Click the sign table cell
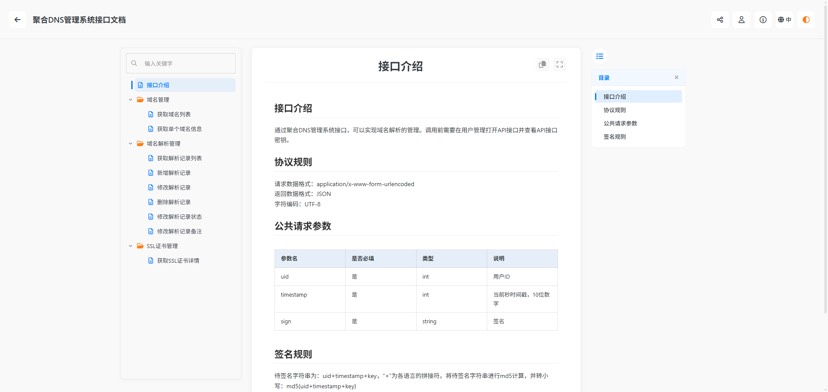Screen dimensions: 828x392 [x=310, y=322]
